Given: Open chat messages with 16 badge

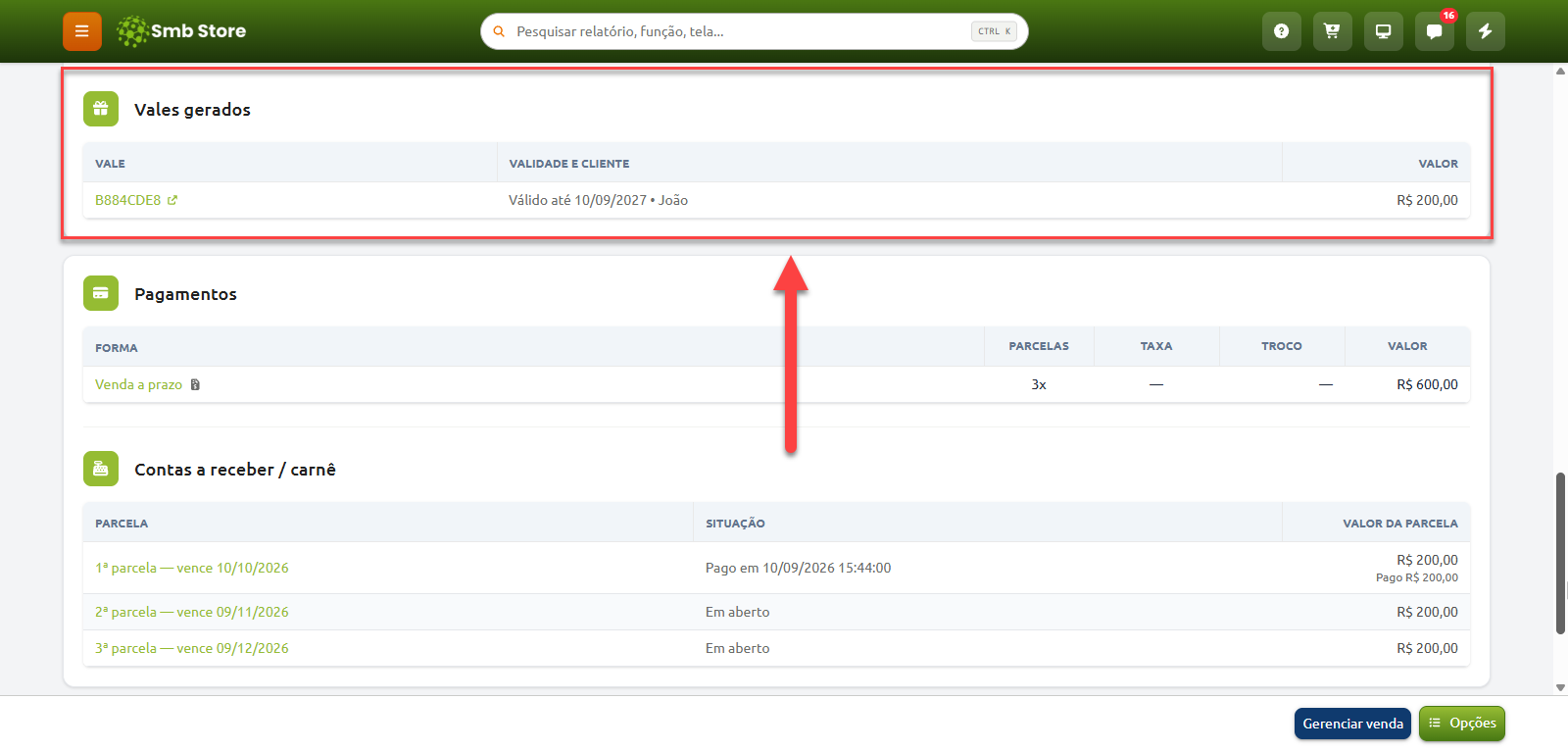Looking at the screenshot, I should pyautogui.click(x=1434, y=31).
